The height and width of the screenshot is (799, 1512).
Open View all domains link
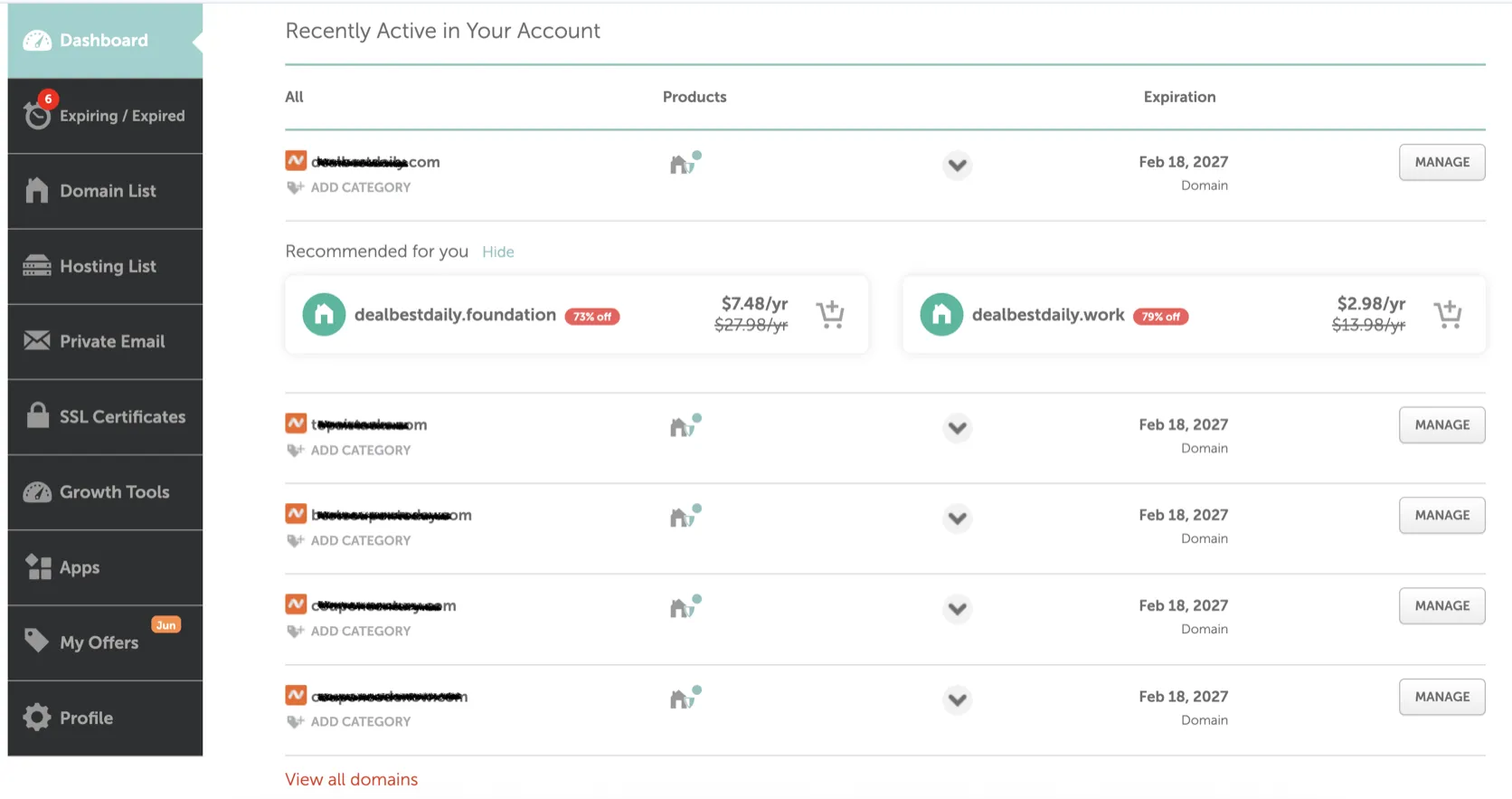[352, 779]
